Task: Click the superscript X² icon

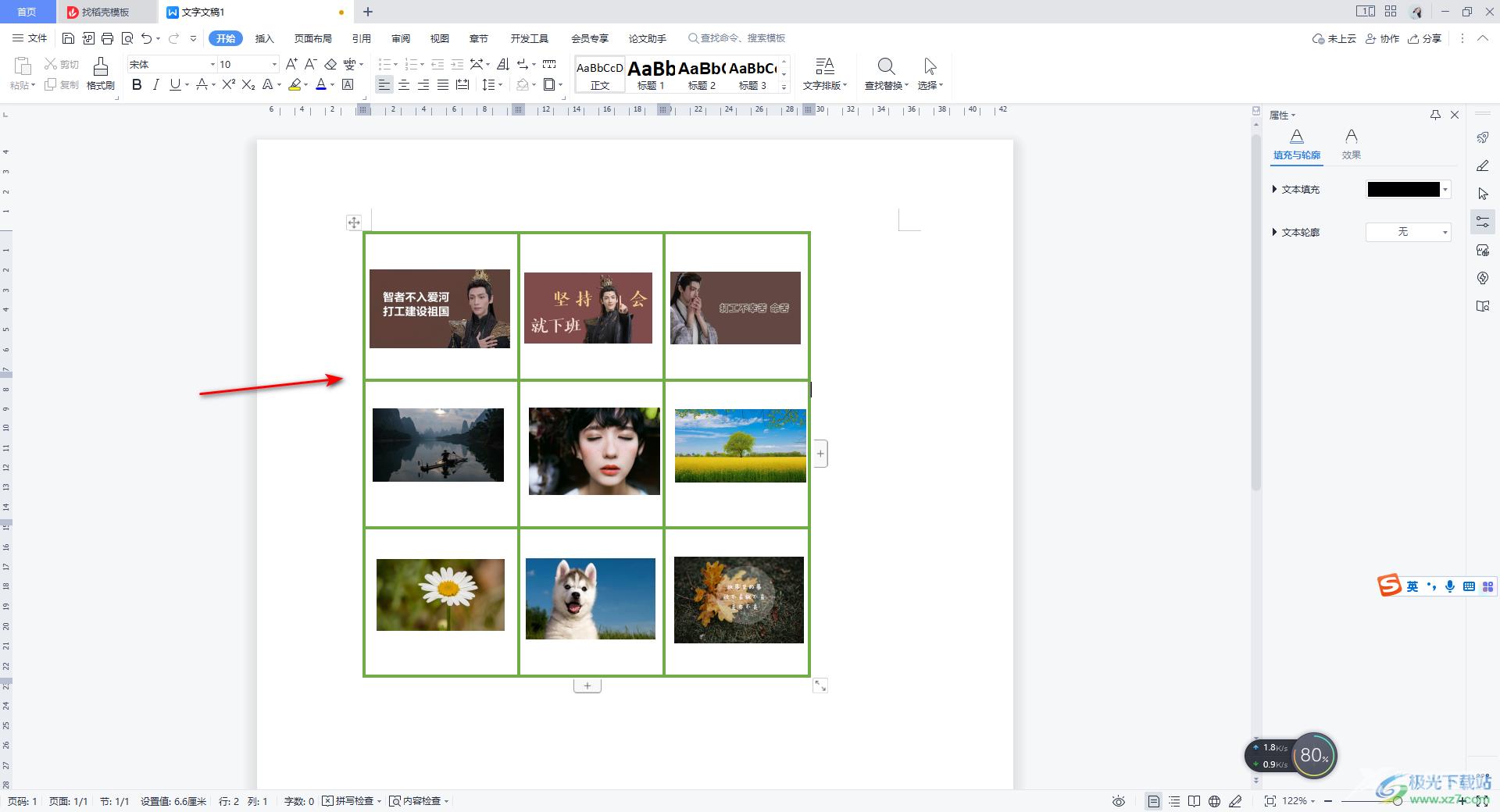Action: [x=228, y=84]
